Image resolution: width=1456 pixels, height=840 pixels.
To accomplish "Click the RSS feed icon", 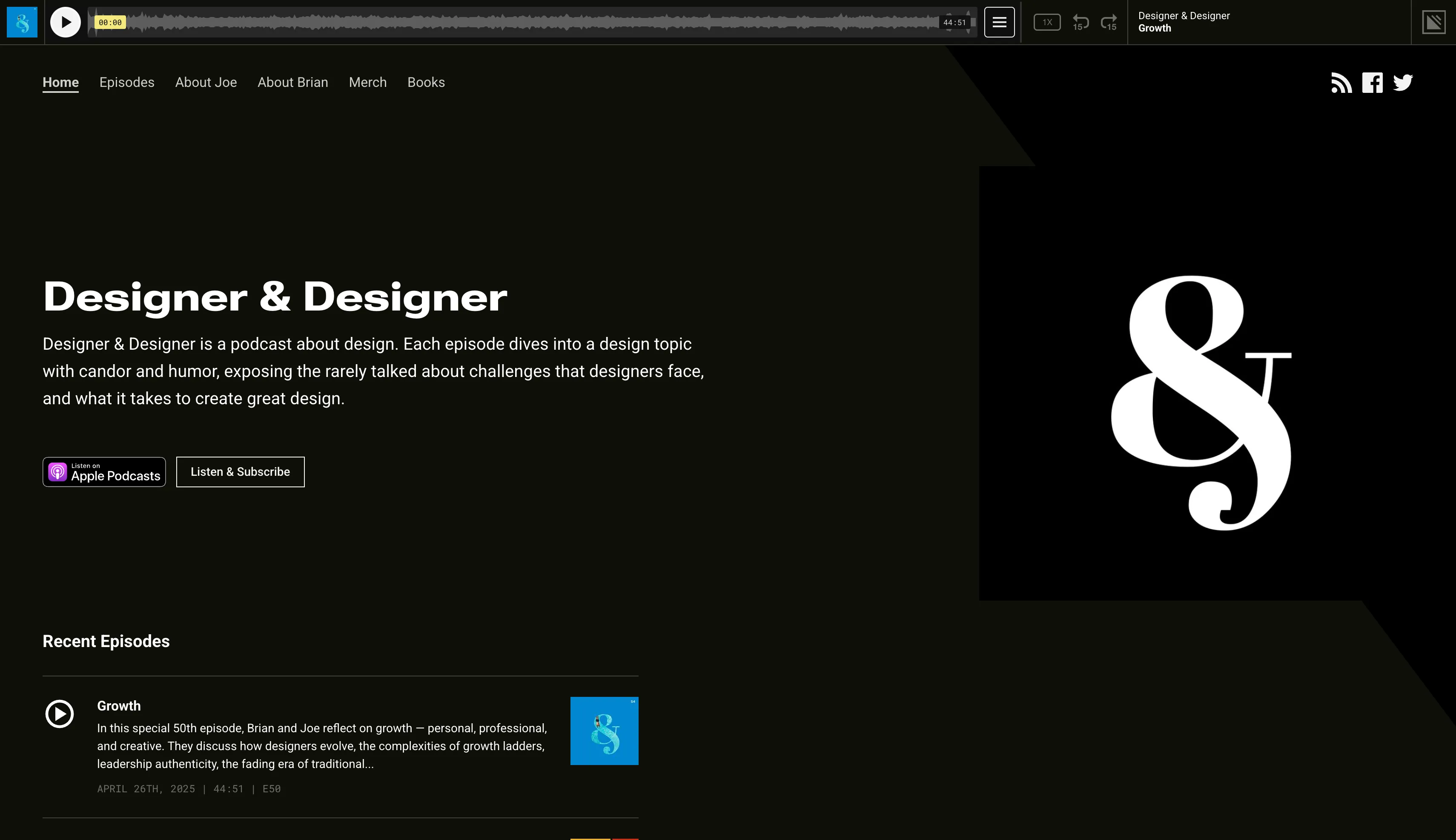I will (x=1341, y=83).
